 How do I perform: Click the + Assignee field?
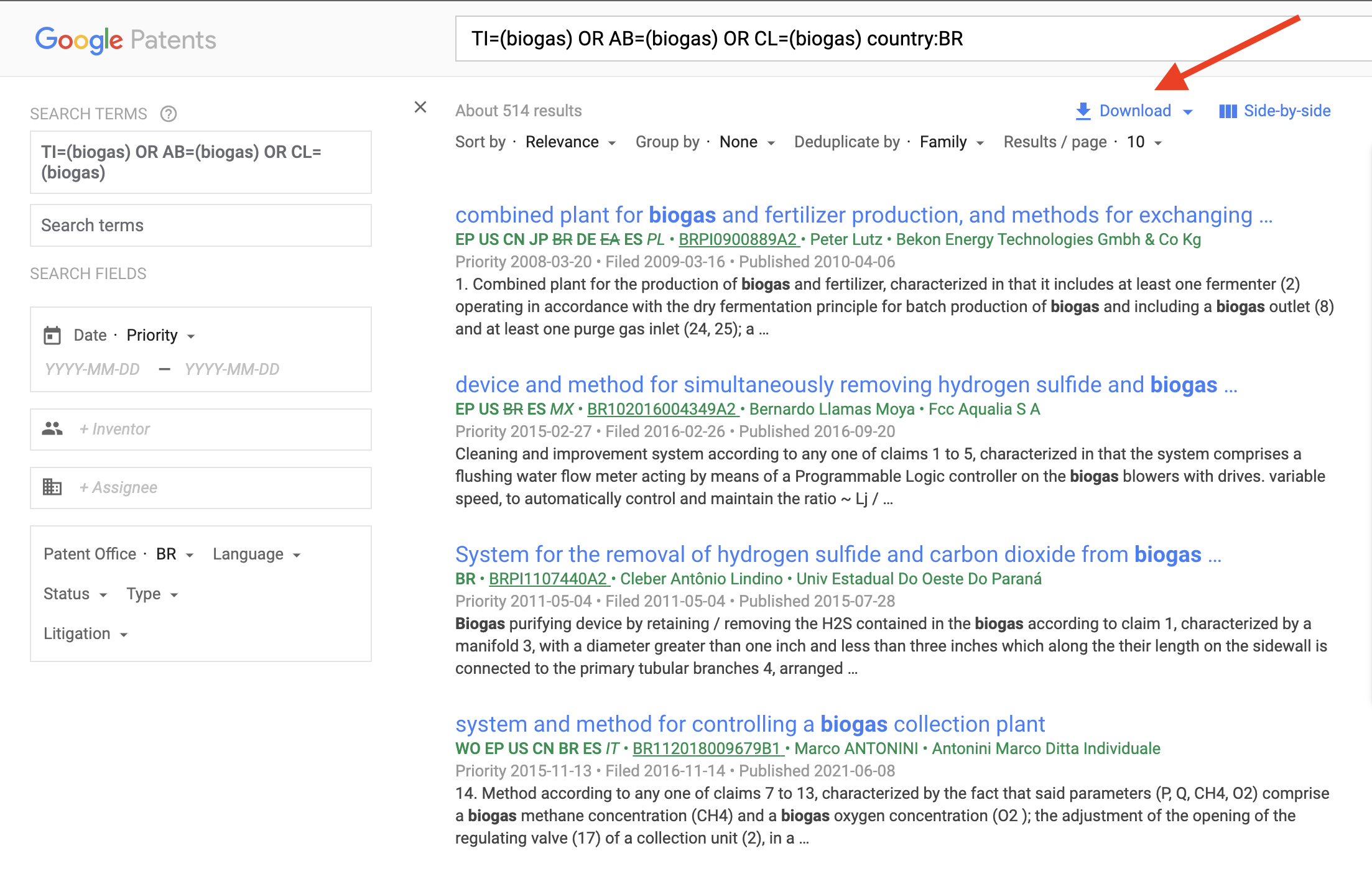[x=201, y=488]
